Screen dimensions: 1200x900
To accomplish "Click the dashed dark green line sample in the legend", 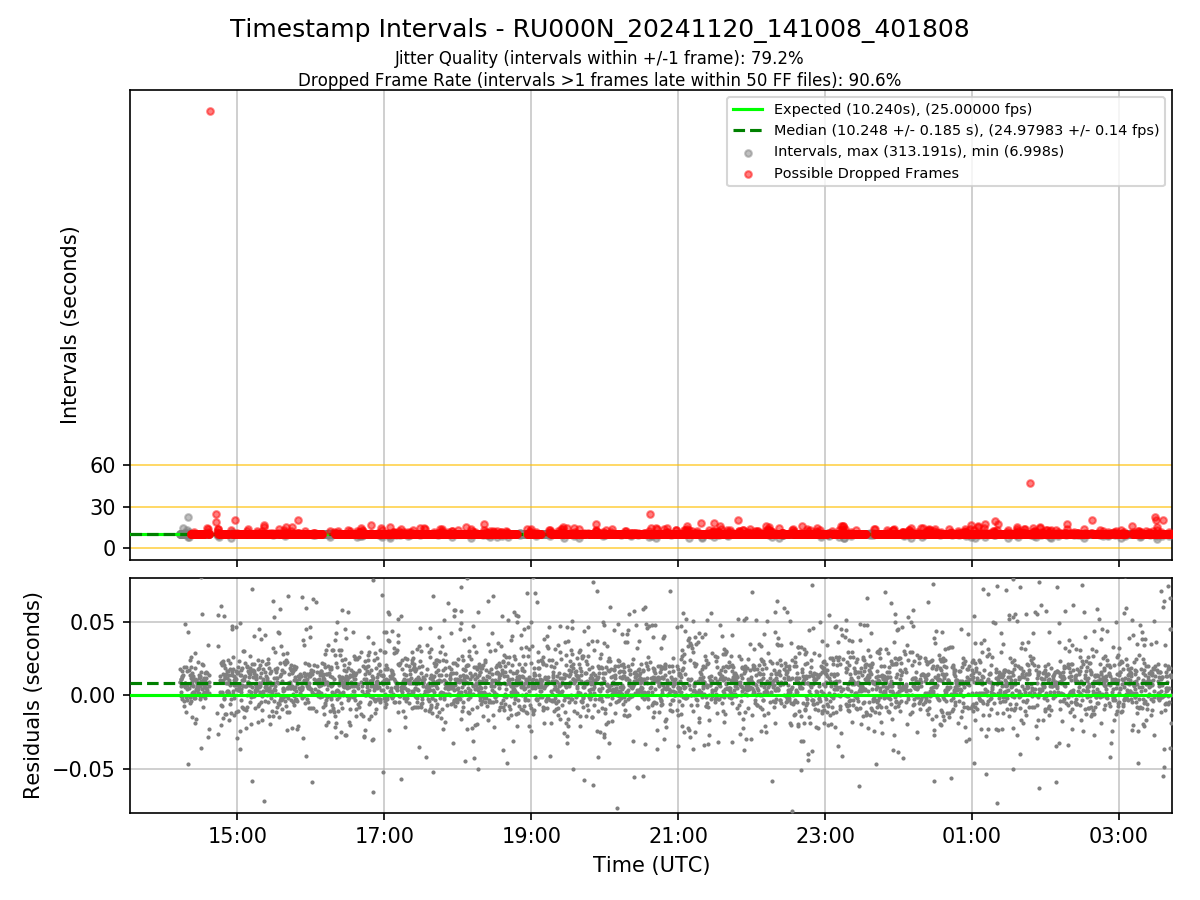I will pos(748,130).
